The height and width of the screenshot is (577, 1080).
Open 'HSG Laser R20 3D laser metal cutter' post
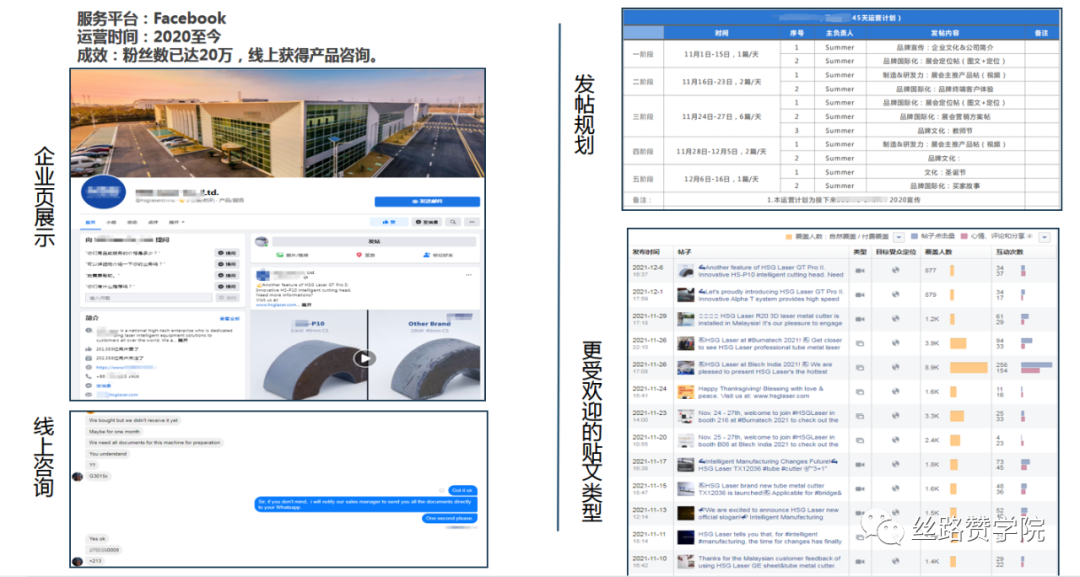(770, 319)
